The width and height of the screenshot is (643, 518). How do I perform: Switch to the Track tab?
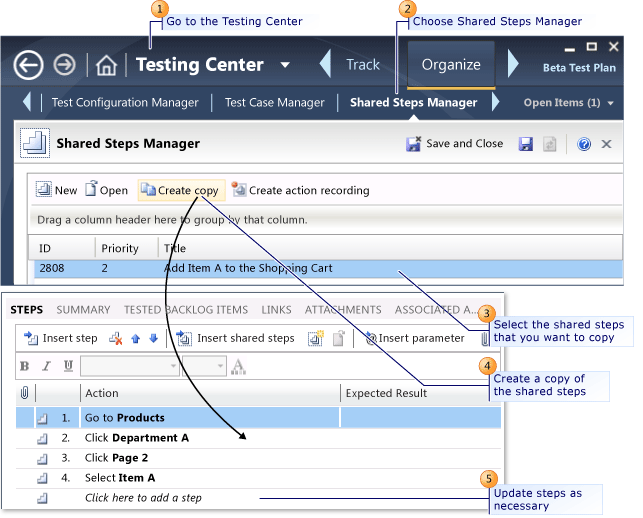[363, 64]
